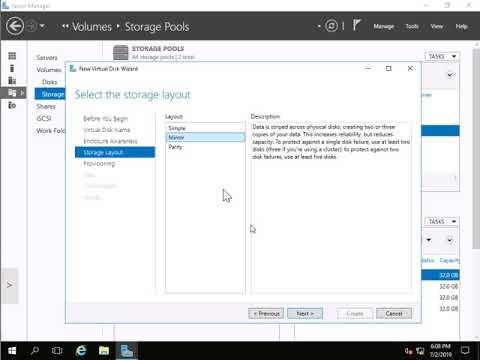Open the Tools menu

(412, 26)
